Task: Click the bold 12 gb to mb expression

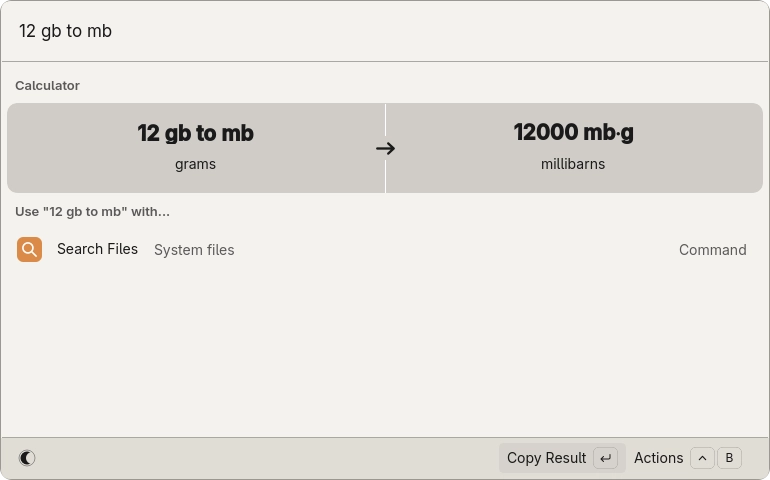Action: (195, 133)
